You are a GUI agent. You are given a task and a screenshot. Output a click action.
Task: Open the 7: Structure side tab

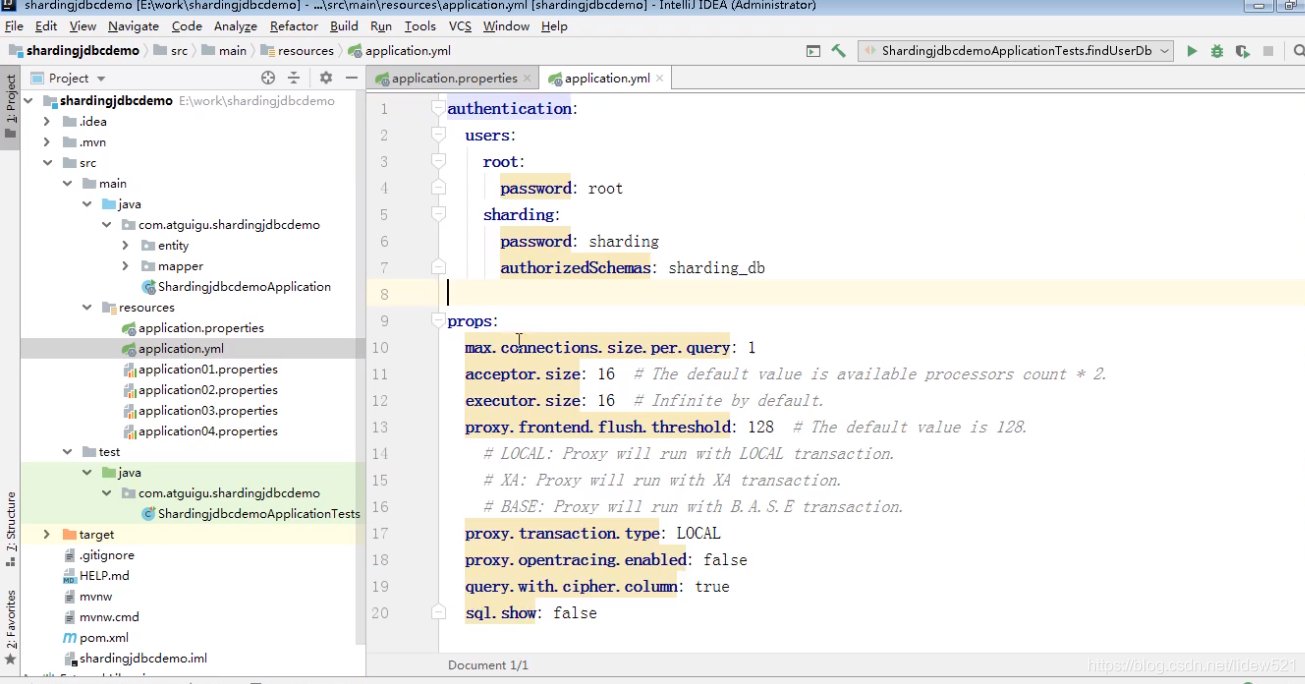10,530
